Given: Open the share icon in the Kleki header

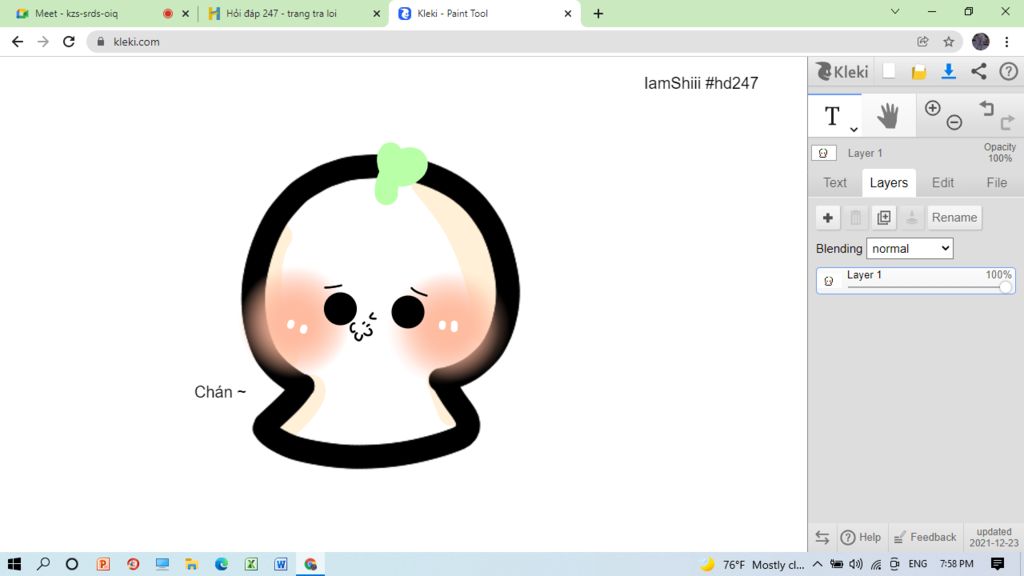Looking at the screenshot, I should (978, 71).
